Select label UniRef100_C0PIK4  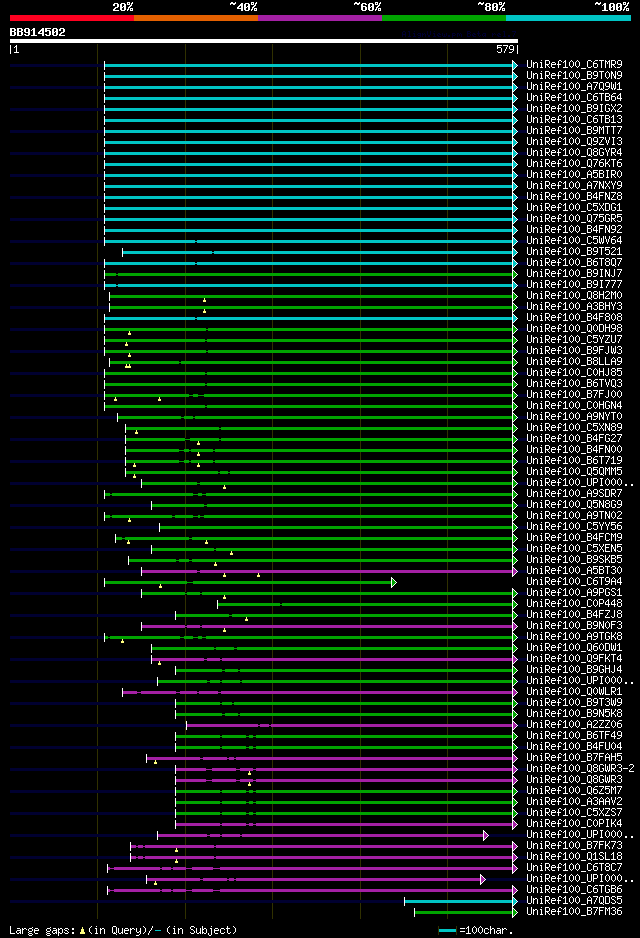[x=574, y=823]
